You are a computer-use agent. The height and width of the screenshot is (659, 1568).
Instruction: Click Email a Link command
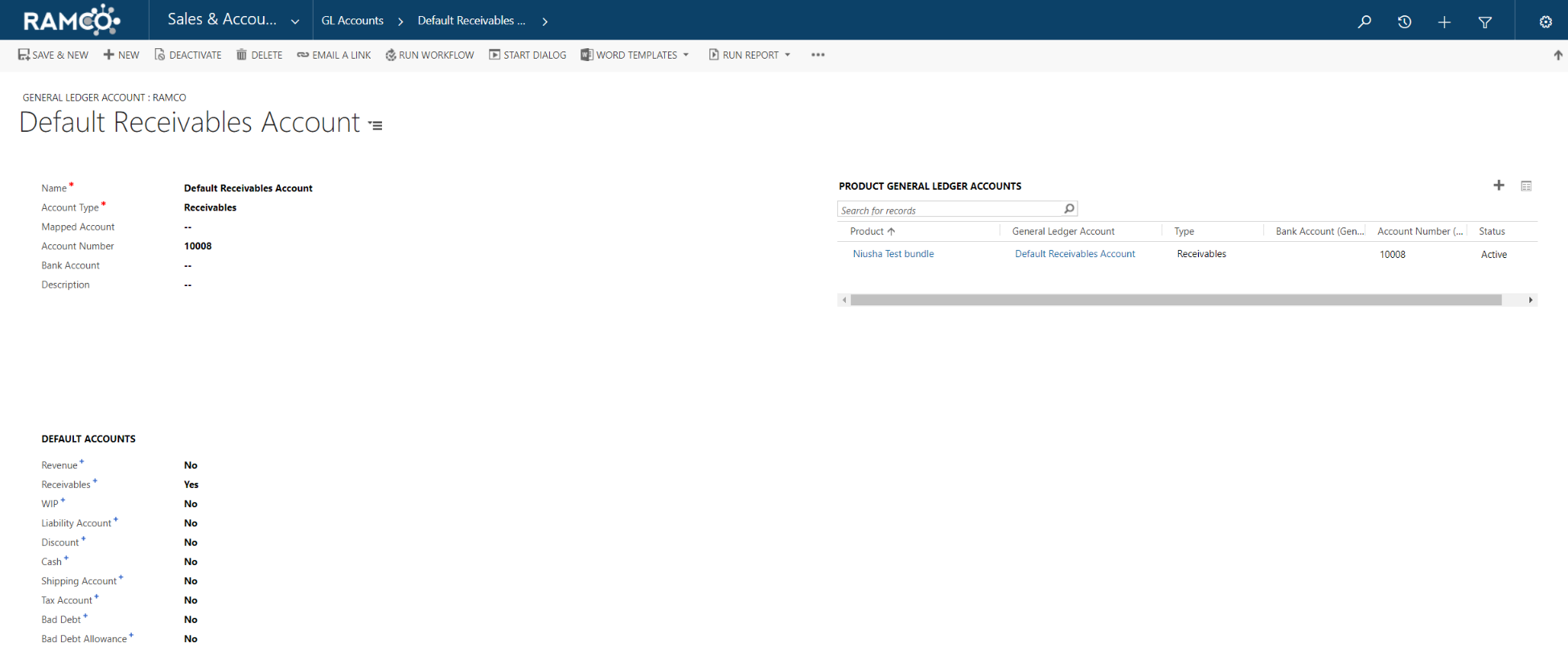pyautogui.click(x=334, y=55)
